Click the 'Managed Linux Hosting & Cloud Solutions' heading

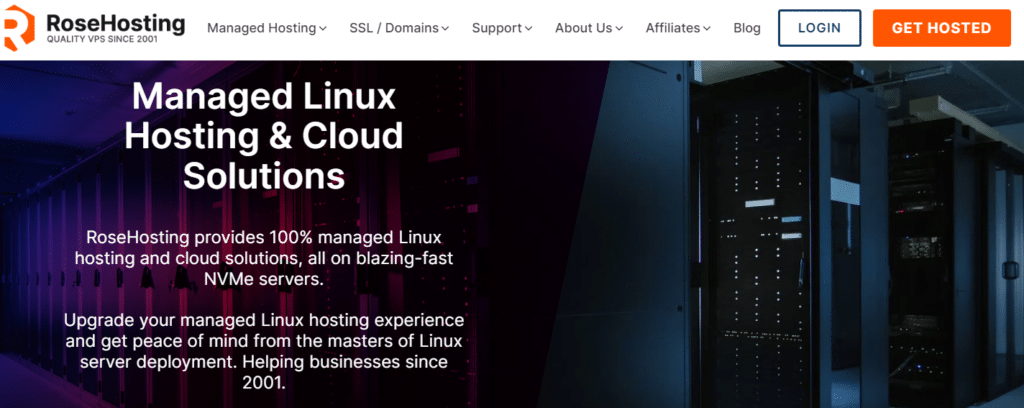(x=264, y=137)
